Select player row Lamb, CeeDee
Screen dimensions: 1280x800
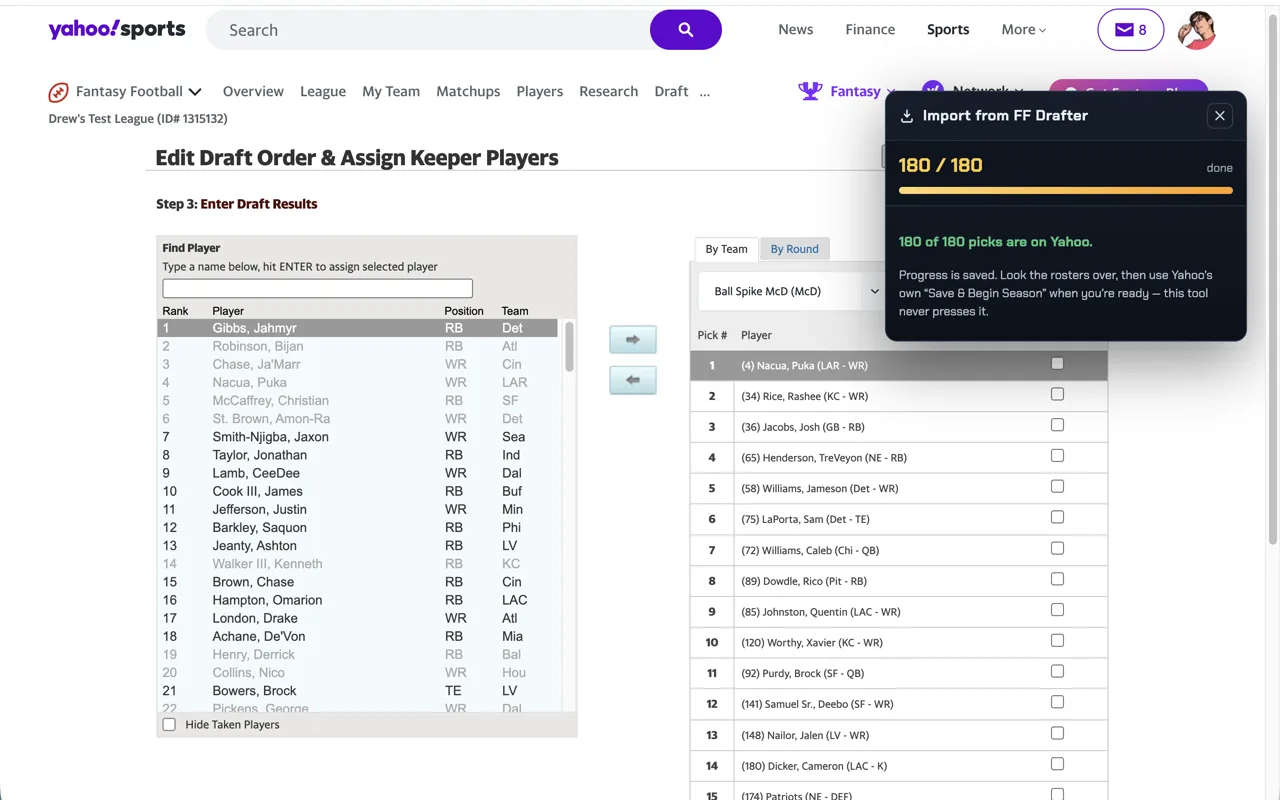point(358,473)
